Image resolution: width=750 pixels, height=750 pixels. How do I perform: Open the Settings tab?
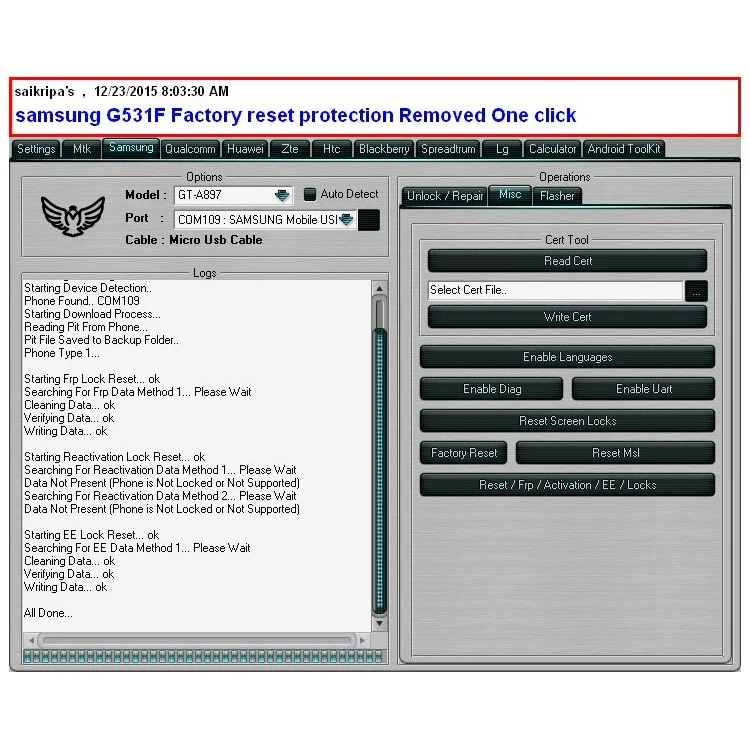point(36,149)
